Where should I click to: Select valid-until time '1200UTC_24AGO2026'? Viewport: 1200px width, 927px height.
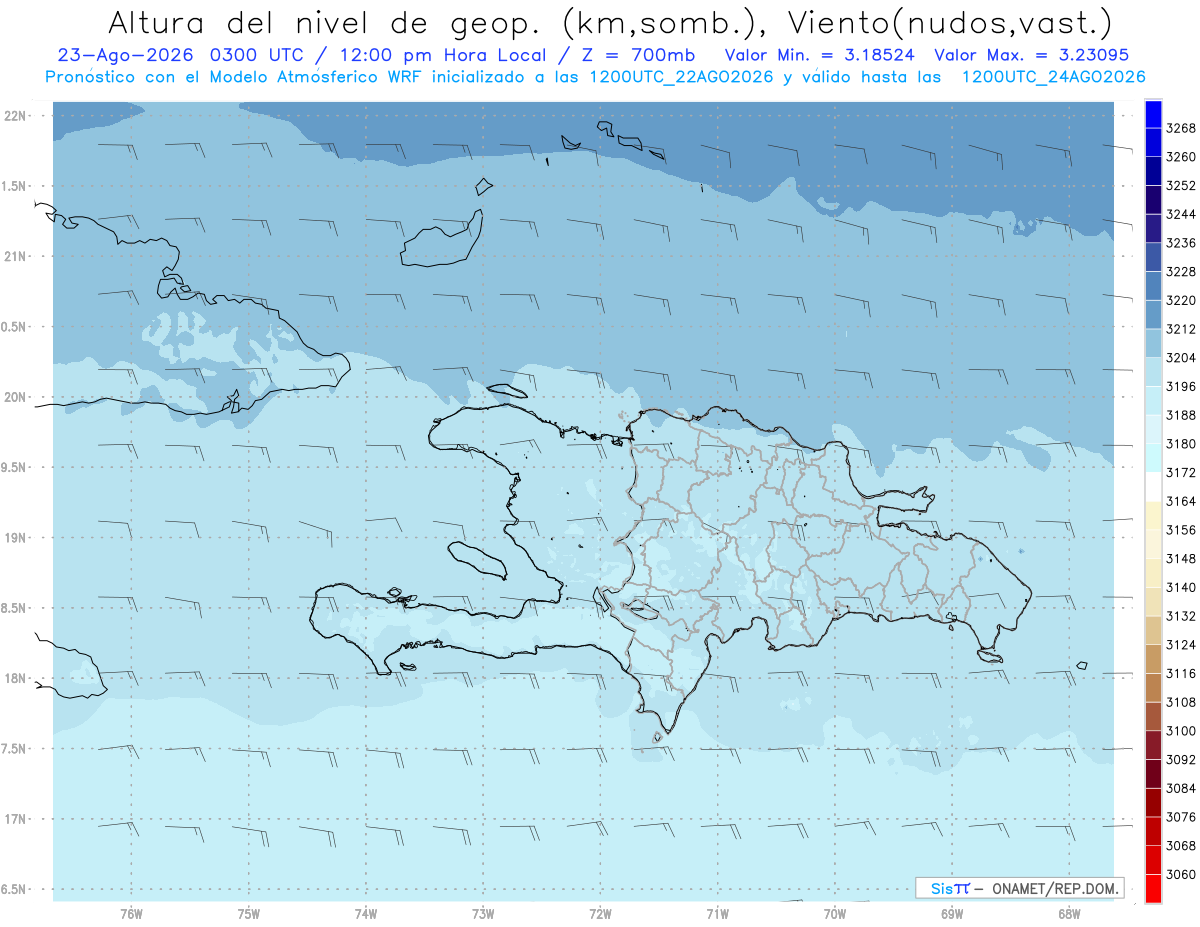pyautogui.click(x=1053, y=77)
